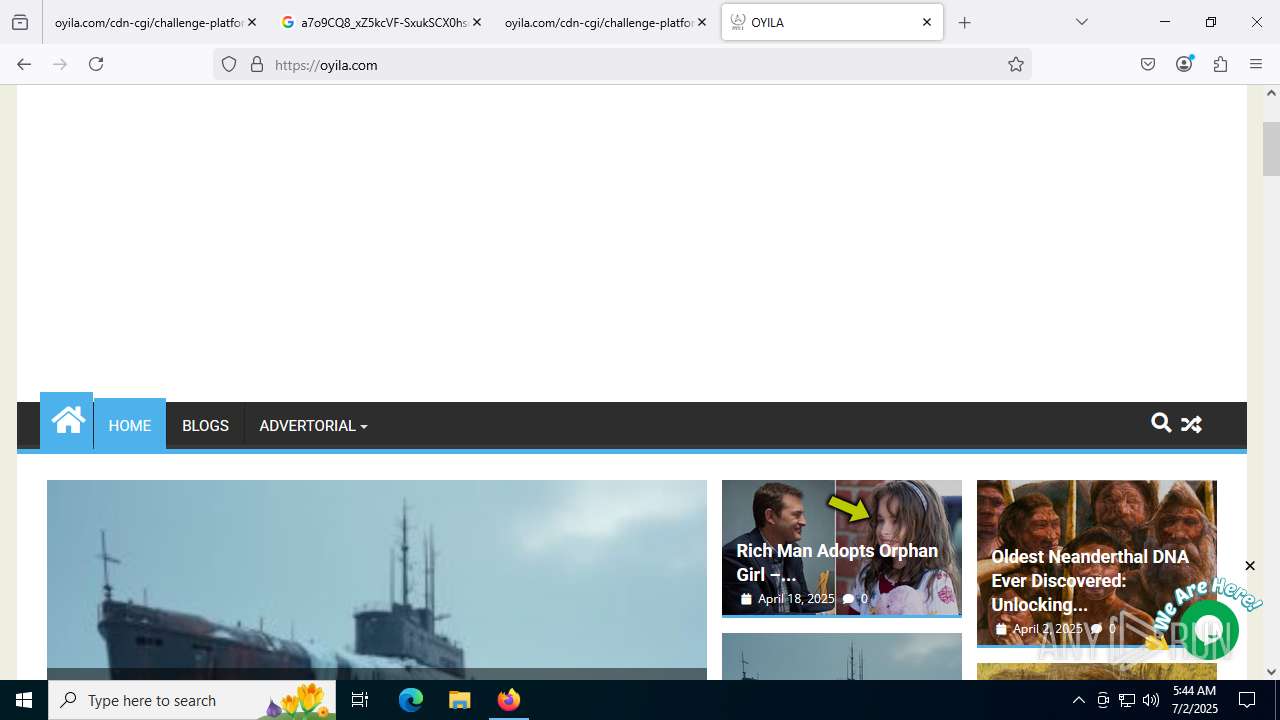Open tracking protection shield icon

pyautogui.click(x=229, y=64)
